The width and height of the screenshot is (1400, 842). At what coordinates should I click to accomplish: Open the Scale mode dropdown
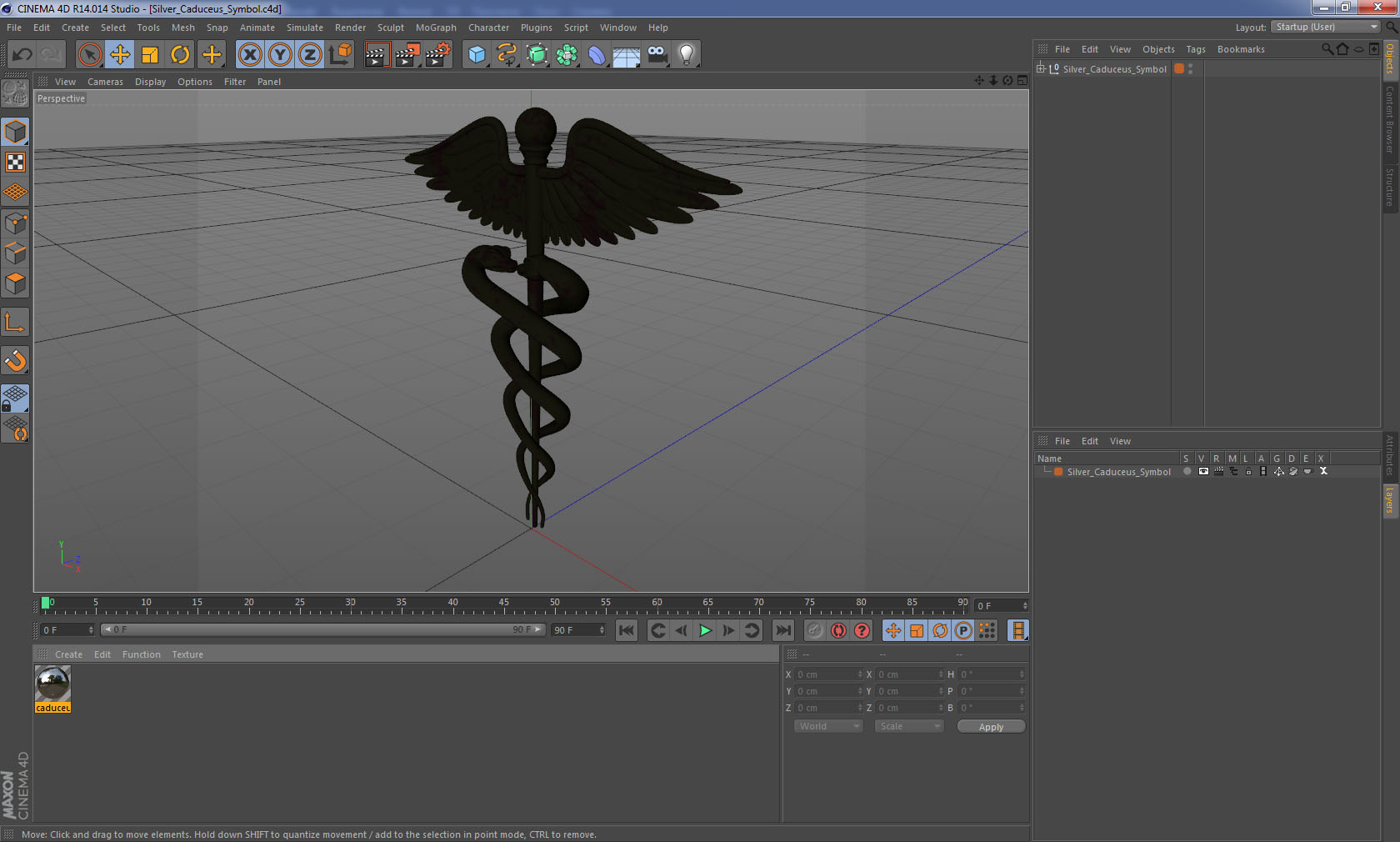click(x=908, y=726)
